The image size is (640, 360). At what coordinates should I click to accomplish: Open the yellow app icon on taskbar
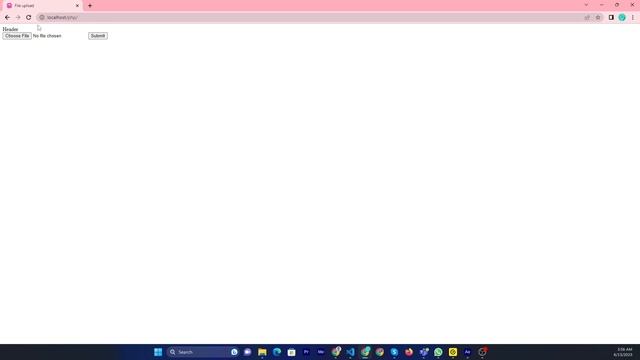click(453, 352)
